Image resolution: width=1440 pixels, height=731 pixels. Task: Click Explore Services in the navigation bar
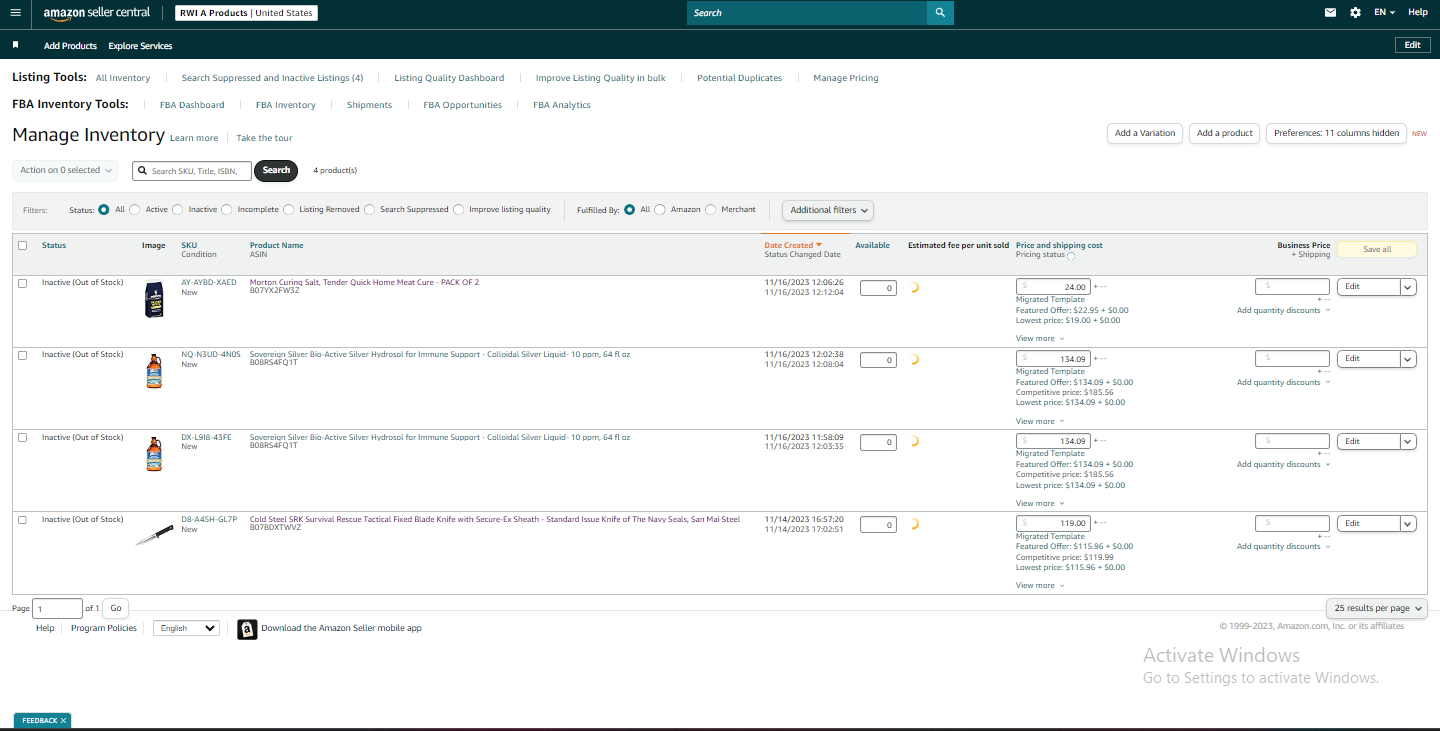tap(140, 46)
